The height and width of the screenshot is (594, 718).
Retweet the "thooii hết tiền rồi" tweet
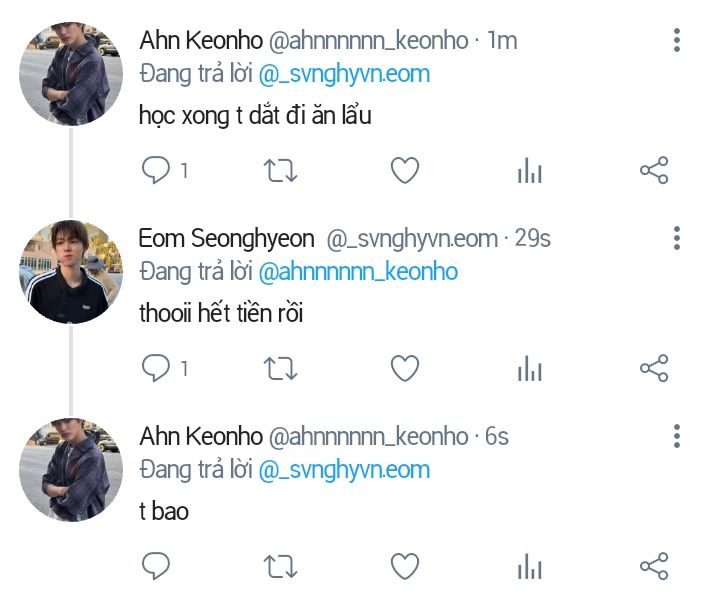pos(280,369)
